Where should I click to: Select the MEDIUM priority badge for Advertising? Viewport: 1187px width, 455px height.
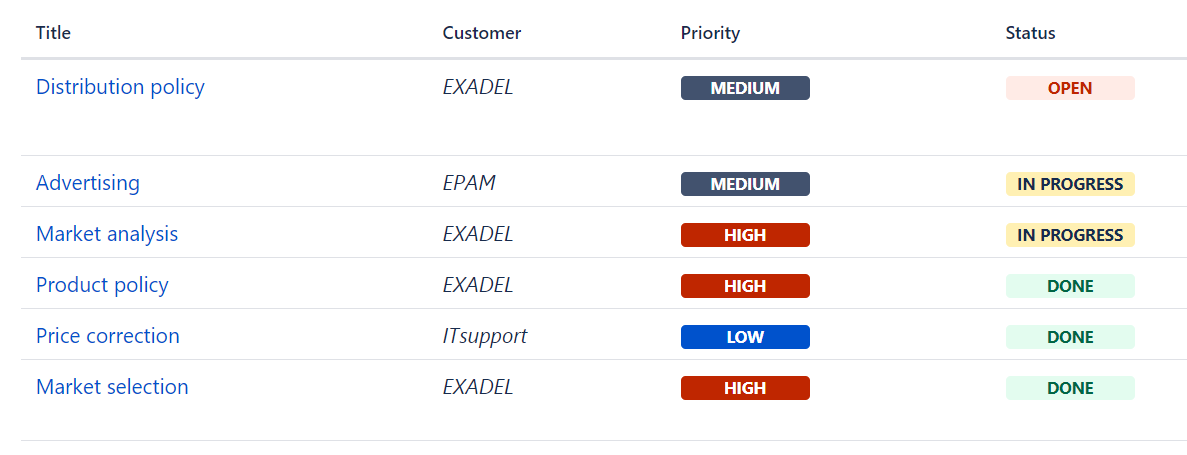pos(745,184)
